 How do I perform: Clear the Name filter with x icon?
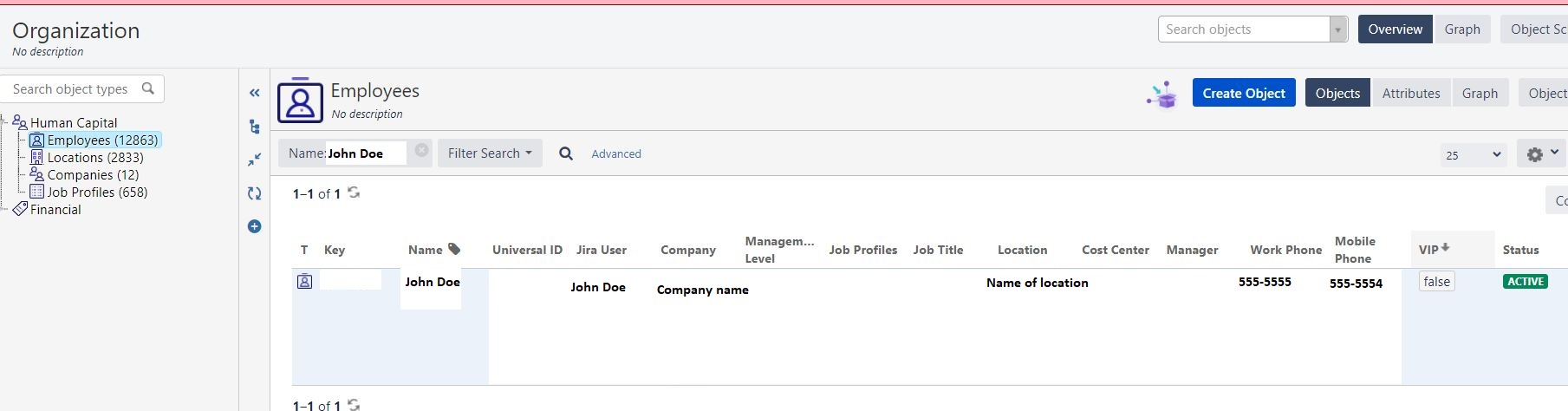coord(421,150)
